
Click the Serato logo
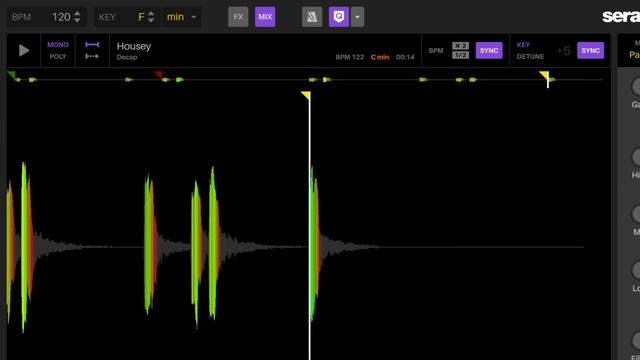click(621, 16)
